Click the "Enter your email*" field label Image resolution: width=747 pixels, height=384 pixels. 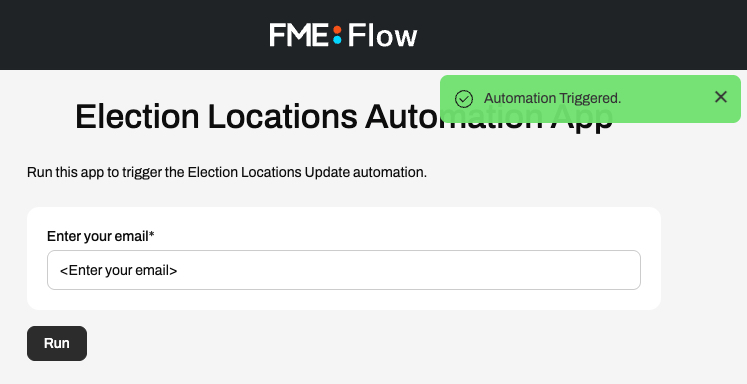(x=101, y=236)
